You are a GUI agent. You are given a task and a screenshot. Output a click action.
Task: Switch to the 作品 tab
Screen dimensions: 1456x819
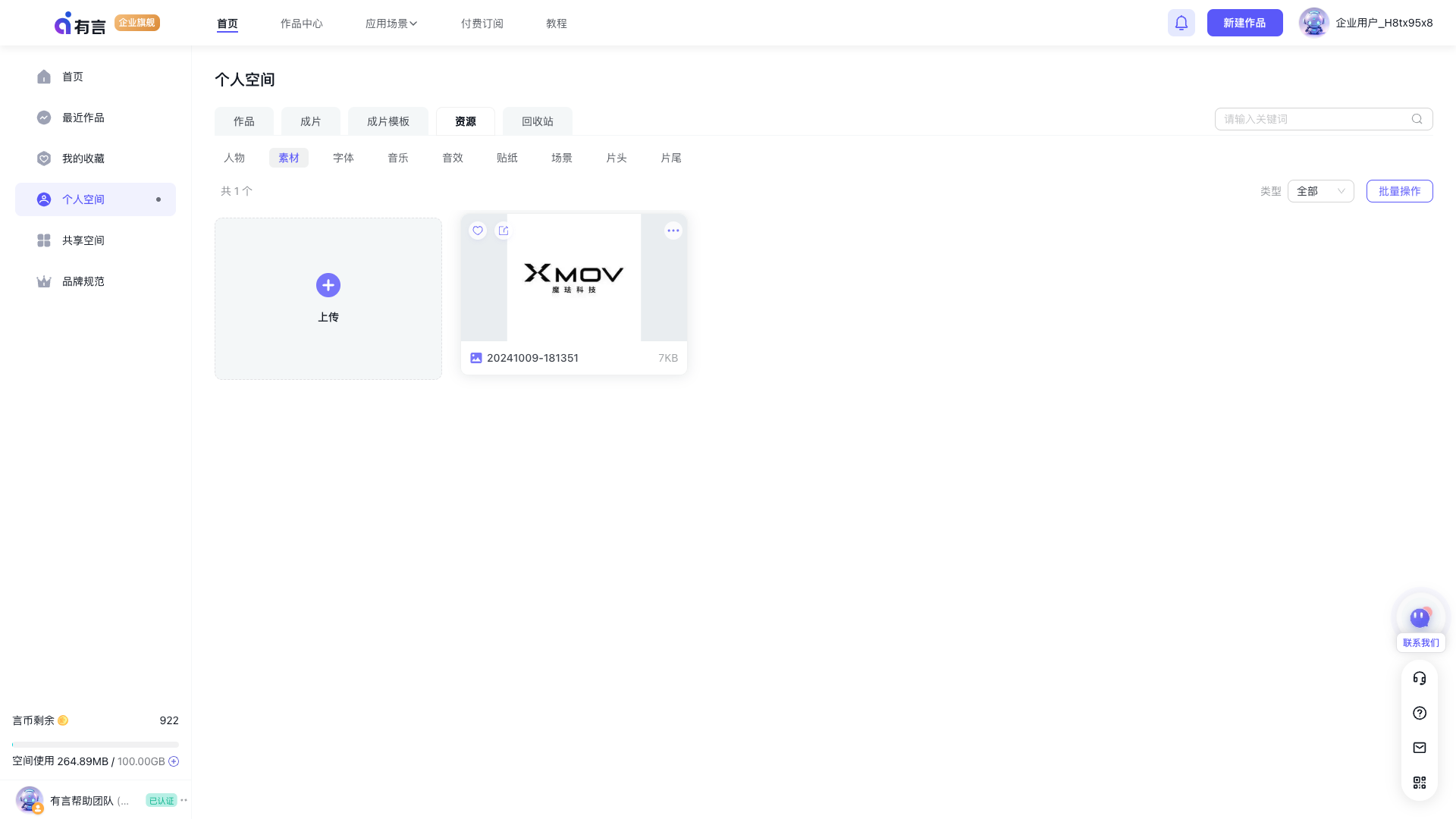click(244, 121)
